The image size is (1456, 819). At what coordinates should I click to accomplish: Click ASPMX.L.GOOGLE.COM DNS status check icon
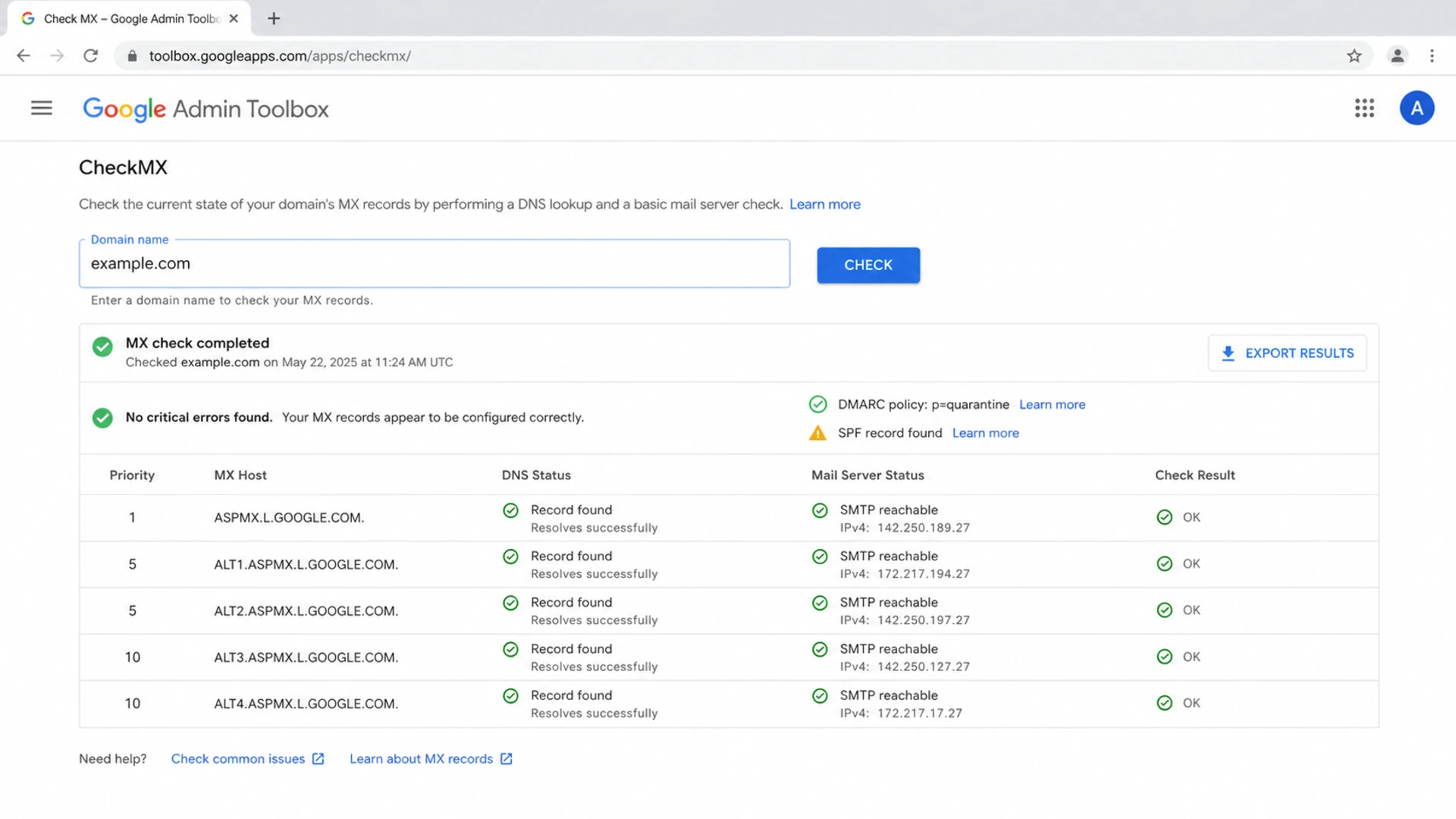[510, 510]
